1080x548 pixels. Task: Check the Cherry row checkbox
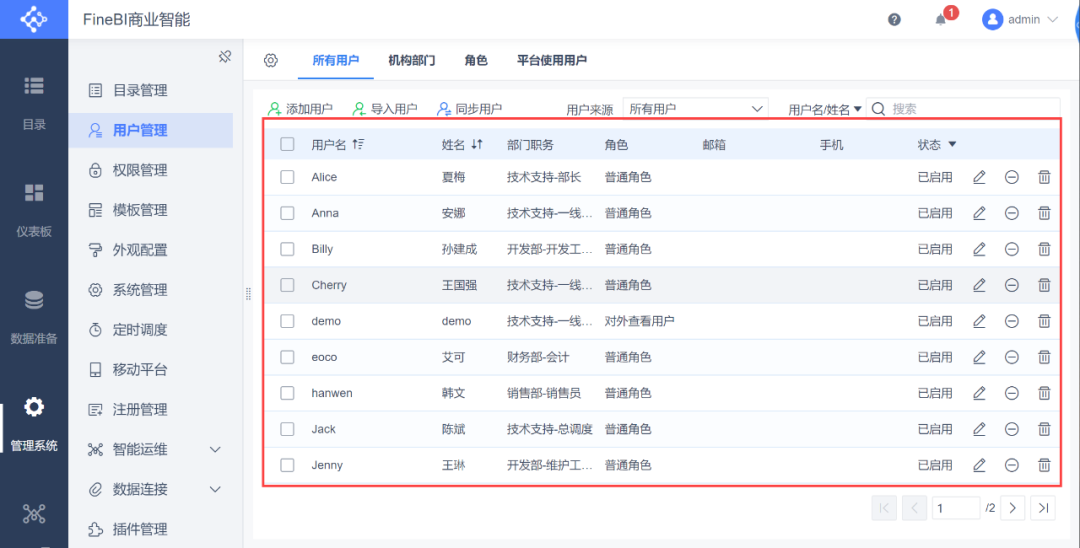coord(287,284)
